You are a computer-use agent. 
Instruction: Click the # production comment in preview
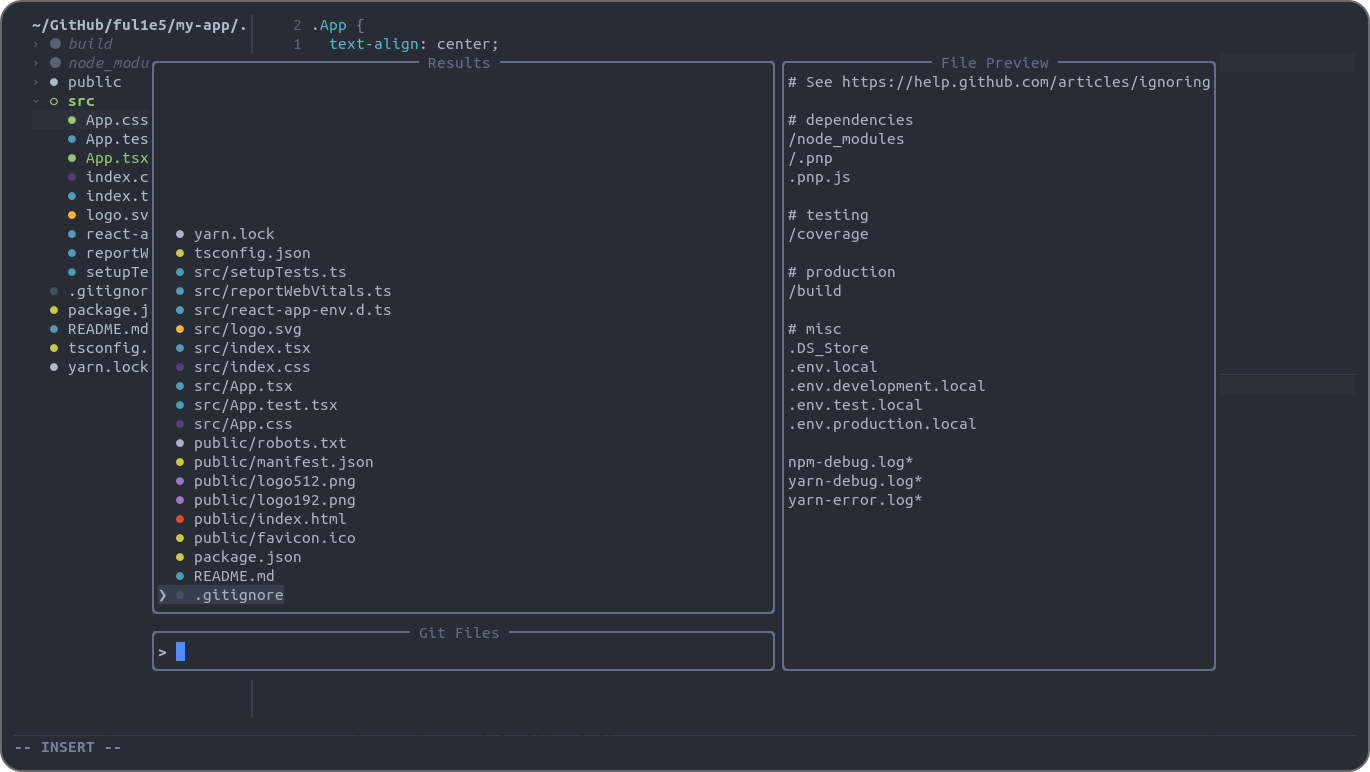[842, 272]
